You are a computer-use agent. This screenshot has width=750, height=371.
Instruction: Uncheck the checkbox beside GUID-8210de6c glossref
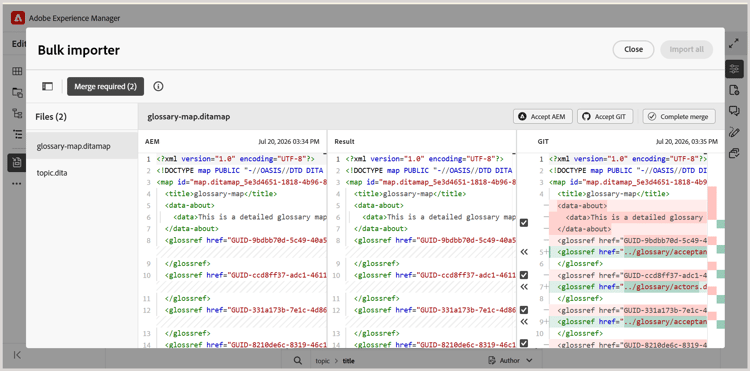point(524,343)
